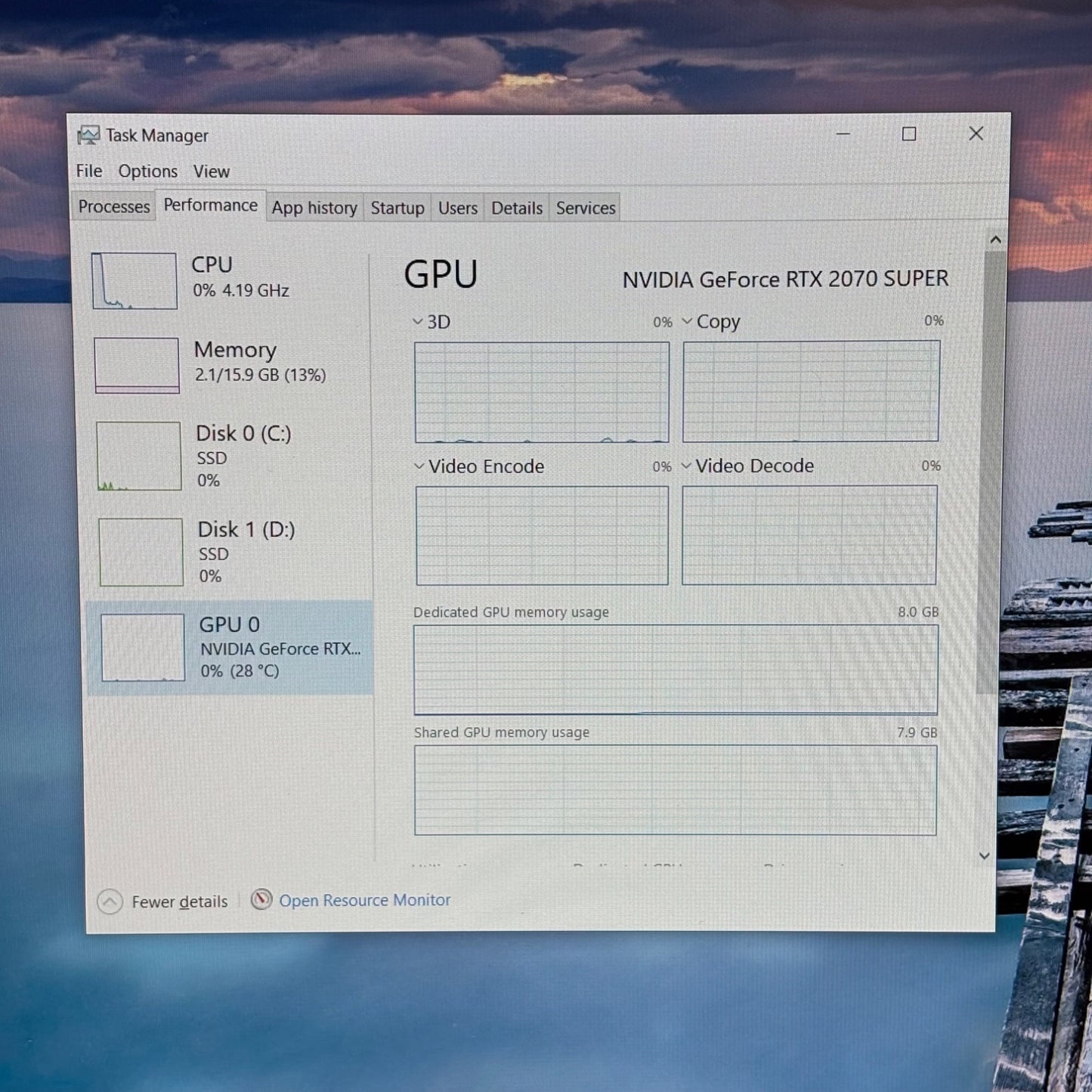Select the Disk 1 (D:) thumbnail graph

coord(141,552)
